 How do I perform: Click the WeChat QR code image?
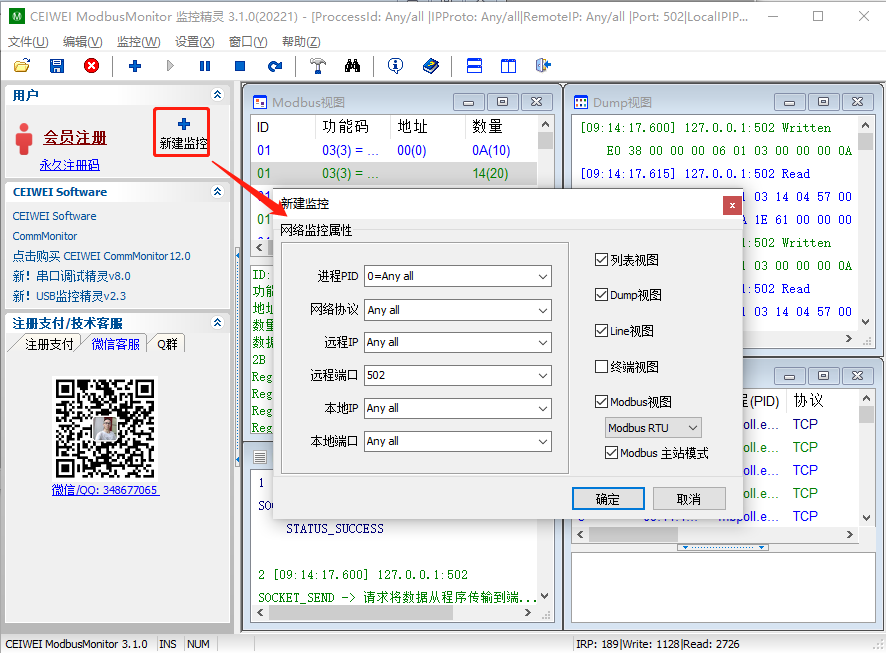105,429
